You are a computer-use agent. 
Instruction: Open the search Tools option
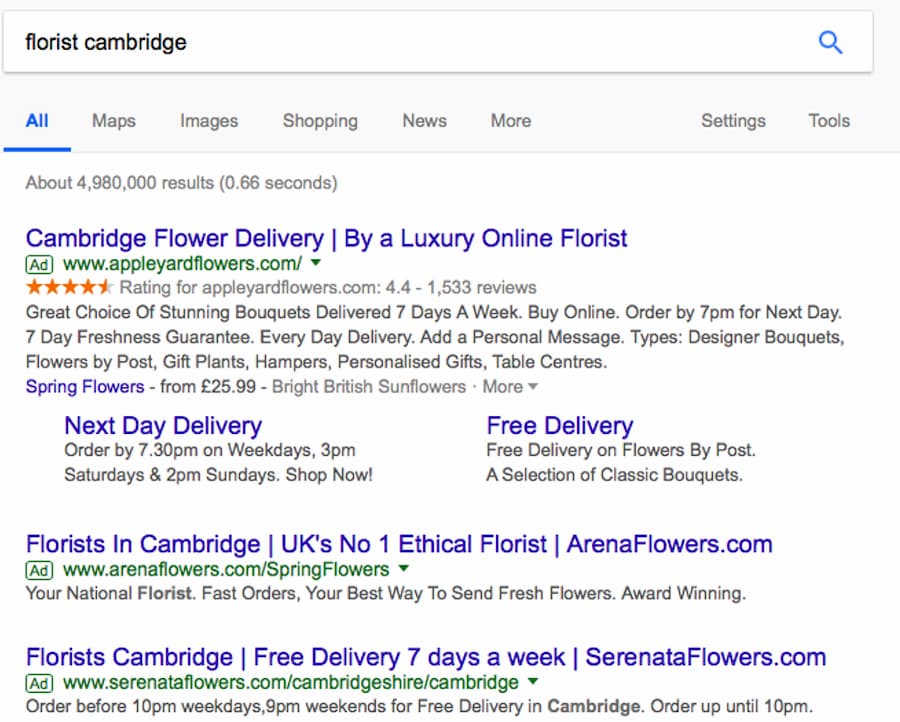829,121
